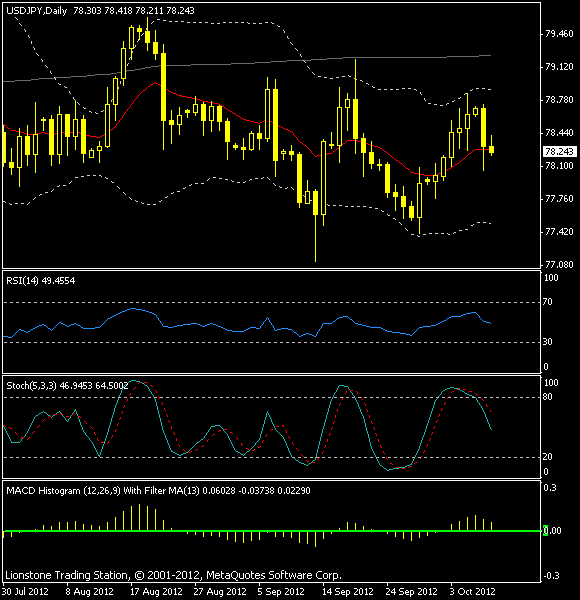Click the Stochastic 20 level label
Screen dimensions: 580x600
point(548,457)
